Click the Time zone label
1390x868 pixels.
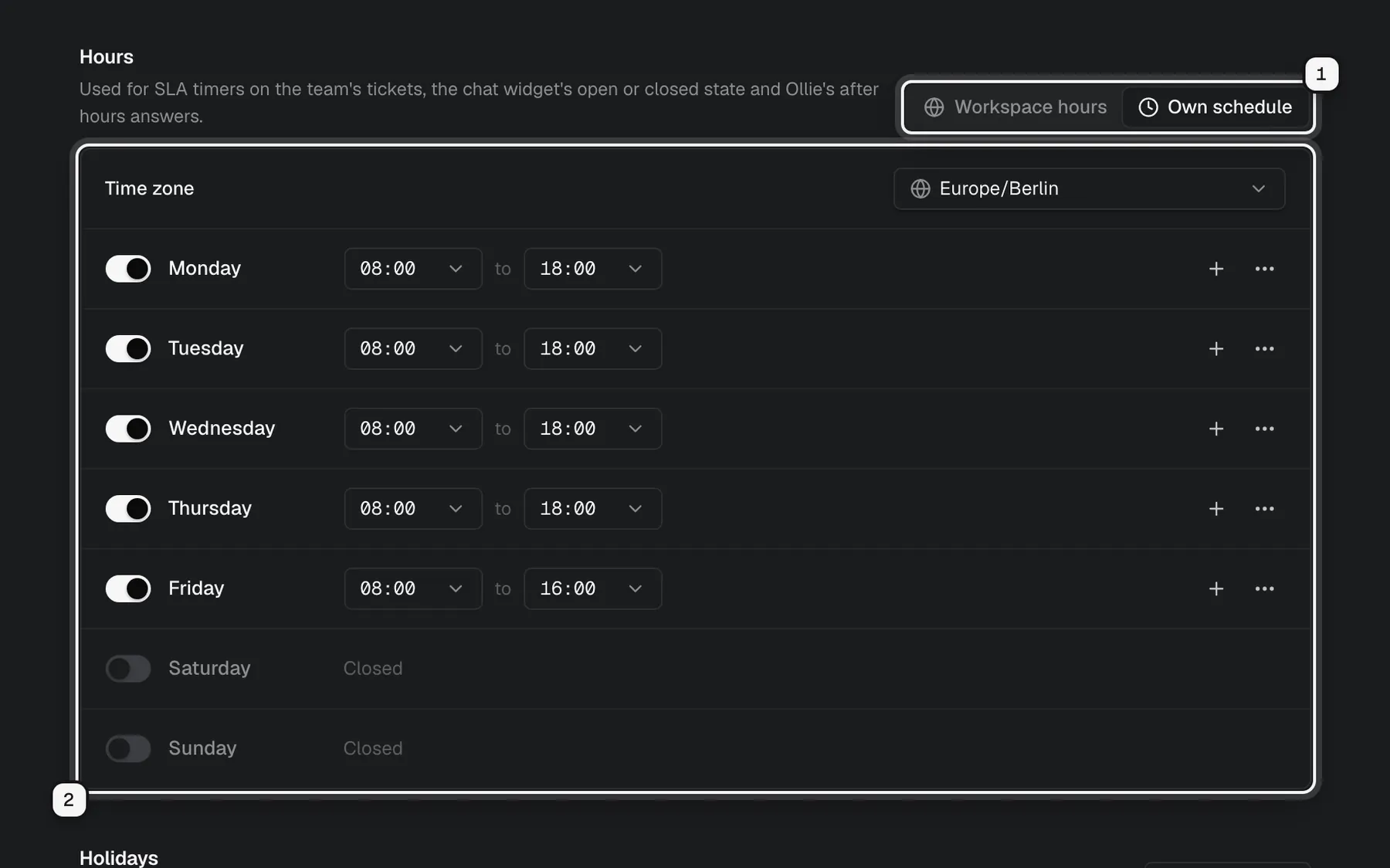149,188
